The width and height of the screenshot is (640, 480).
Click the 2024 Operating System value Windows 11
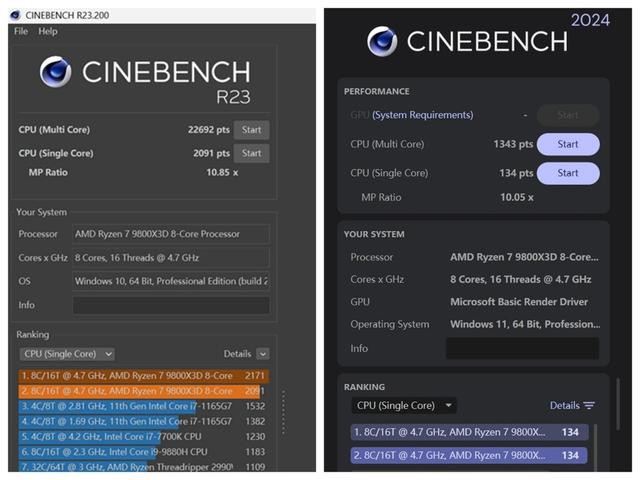click(x=525, y=324)
